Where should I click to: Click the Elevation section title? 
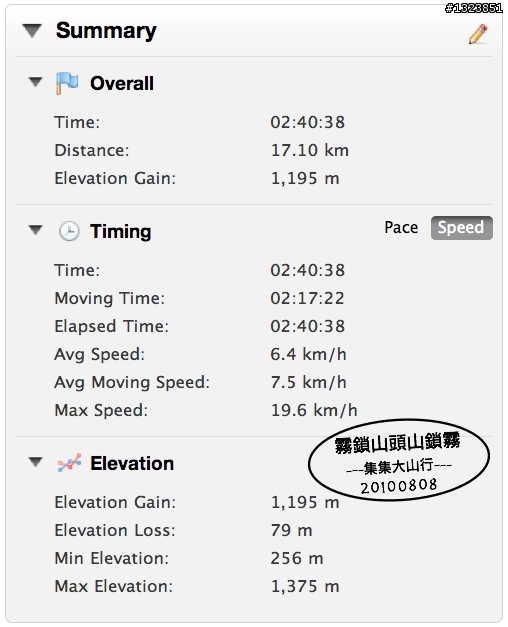pyautogui.click(x=132, y=463)
